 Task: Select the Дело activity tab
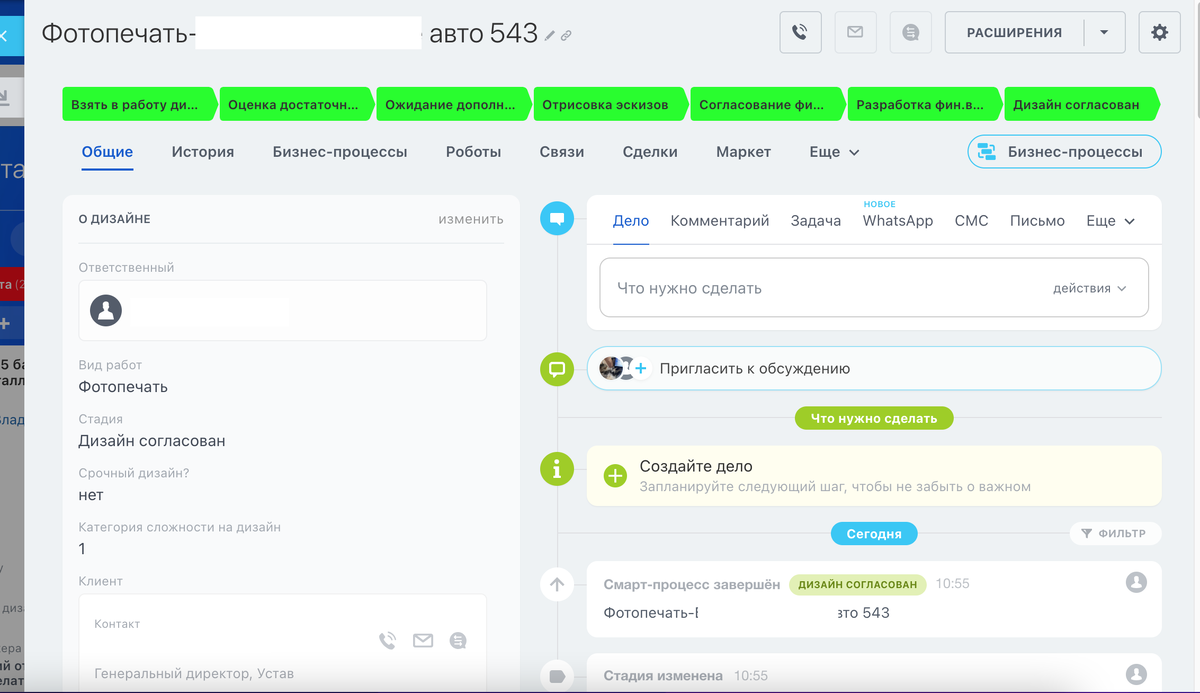pyautogui.click(x=631, y=221)
